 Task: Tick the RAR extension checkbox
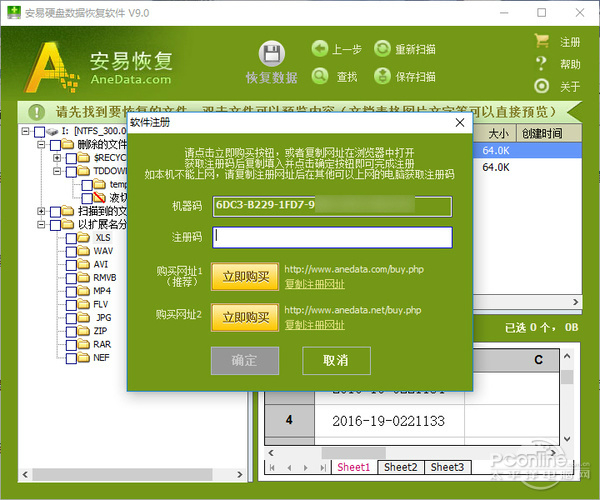(x=71, y=345)
